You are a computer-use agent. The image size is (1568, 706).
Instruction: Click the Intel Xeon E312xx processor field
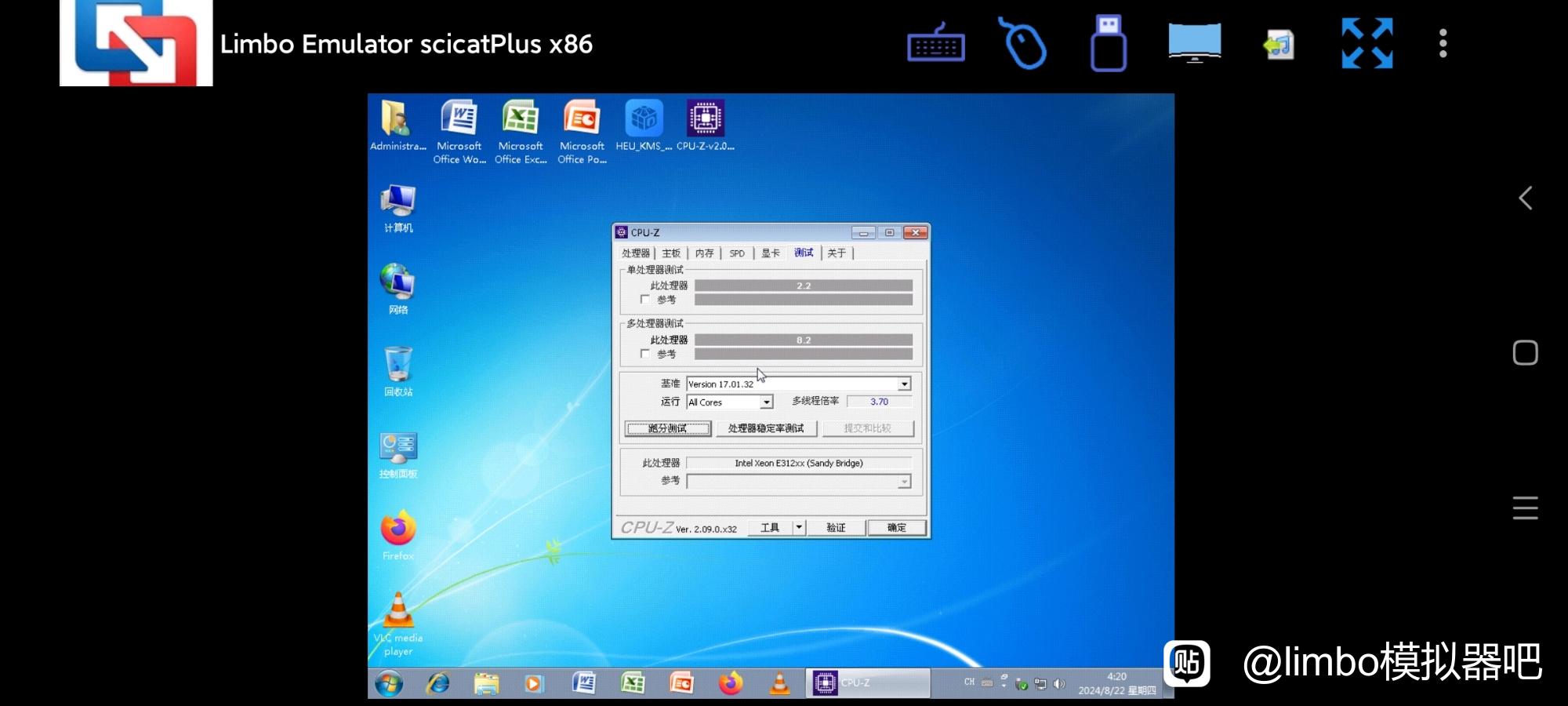tap(799, 463)
